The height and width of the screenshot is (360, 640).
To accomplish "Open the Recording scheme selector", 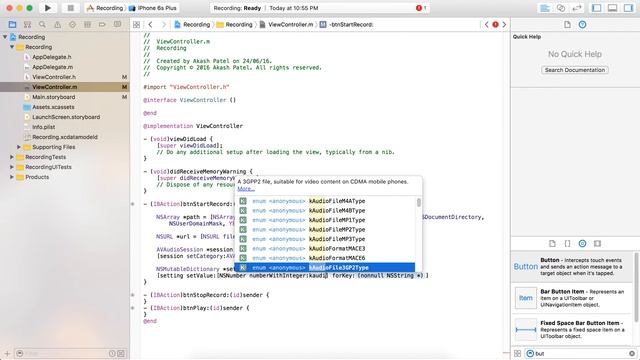I will (x=105, y=8).
